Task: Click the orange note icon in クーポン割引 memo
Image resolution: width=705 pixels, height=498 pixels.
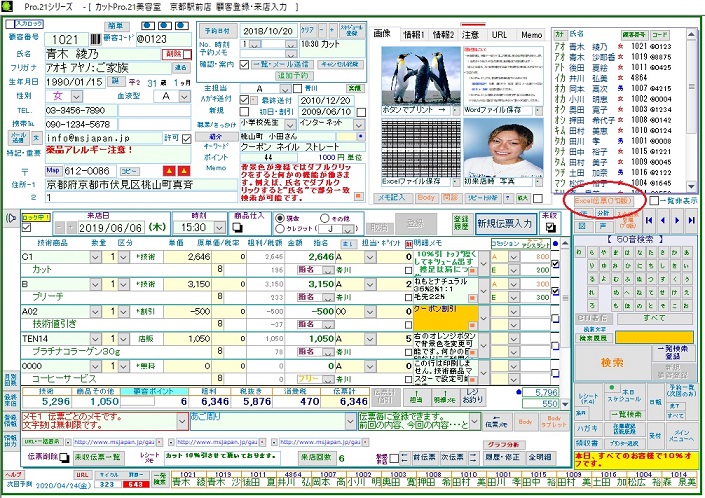Action: point(472,326)
